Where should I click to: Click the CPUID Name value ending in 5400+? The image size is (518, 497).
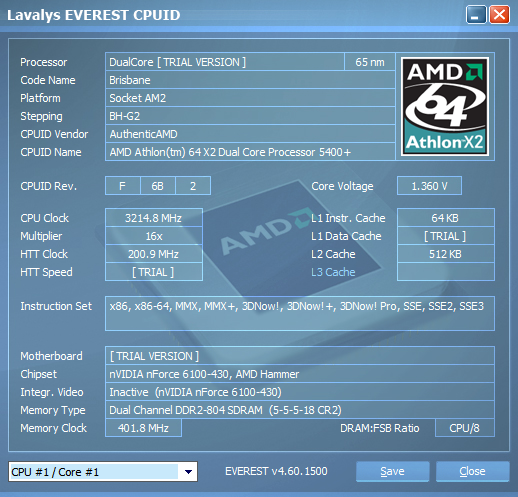(250, 152)
